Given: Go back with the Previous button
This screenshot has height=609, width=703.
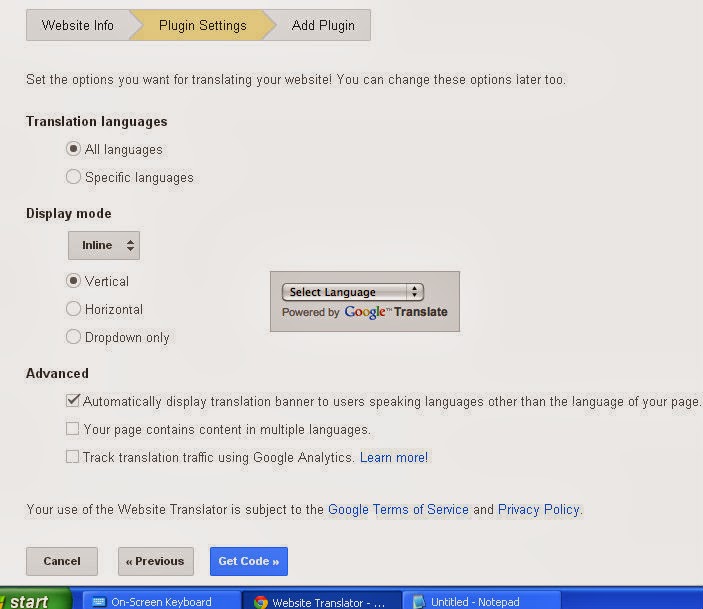Looking at the screenshot, I should tap(156, 561).
